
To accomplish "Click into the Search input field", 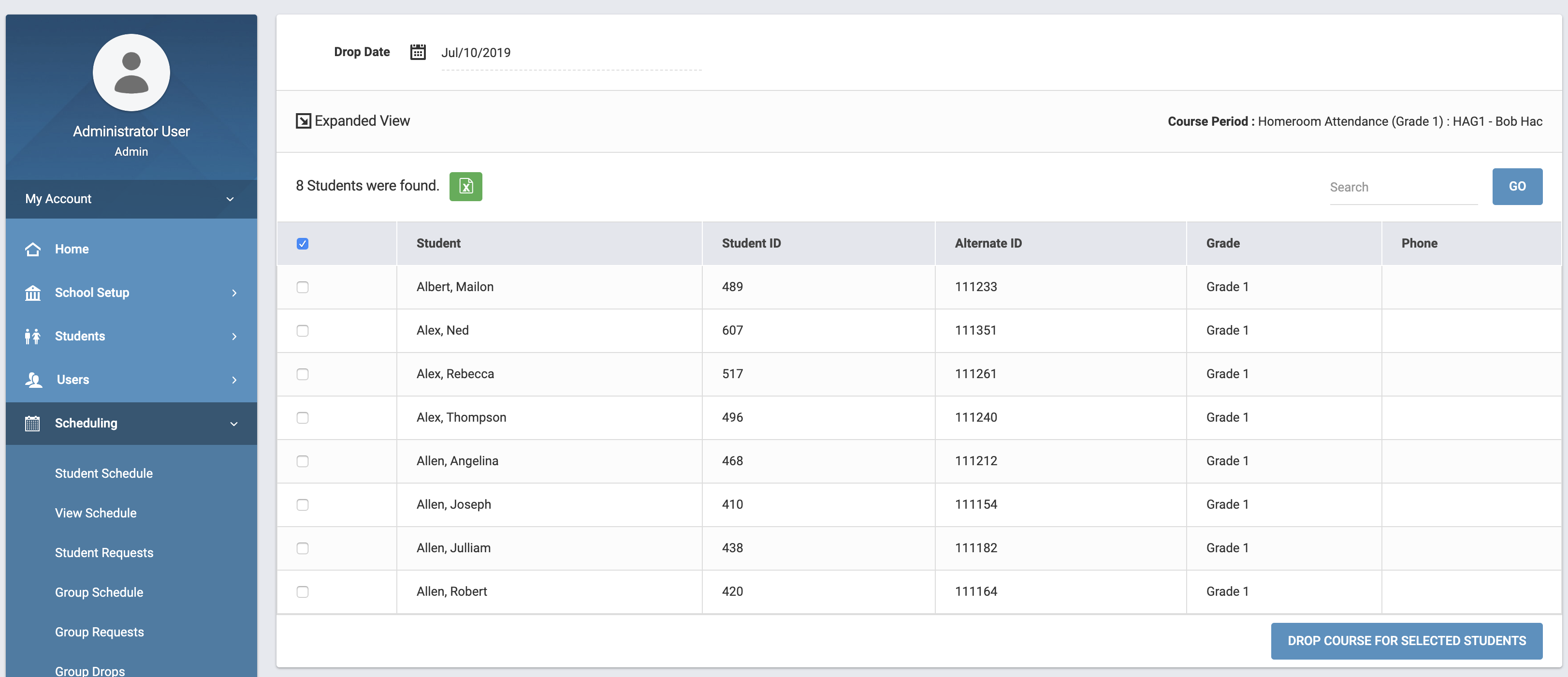I will [1403, 188].
